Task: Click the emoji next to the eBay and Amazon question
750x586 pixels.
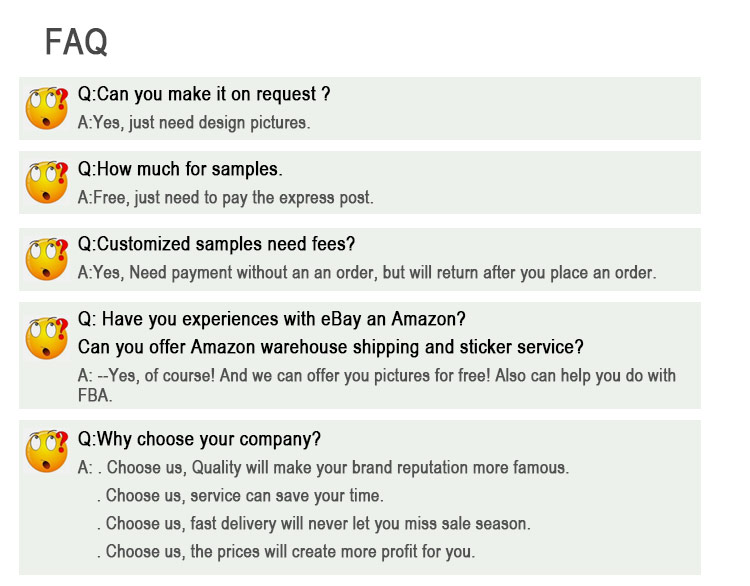Action: [x=46, y=338]
